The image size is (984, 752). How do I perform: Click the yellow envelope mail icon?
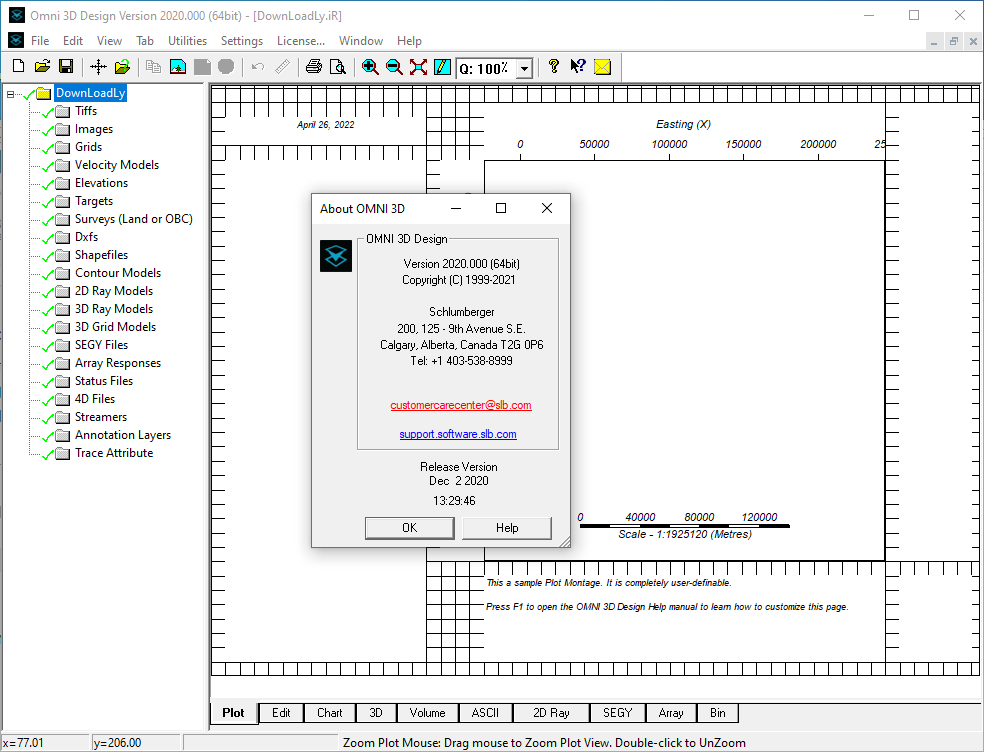(602, 67)
